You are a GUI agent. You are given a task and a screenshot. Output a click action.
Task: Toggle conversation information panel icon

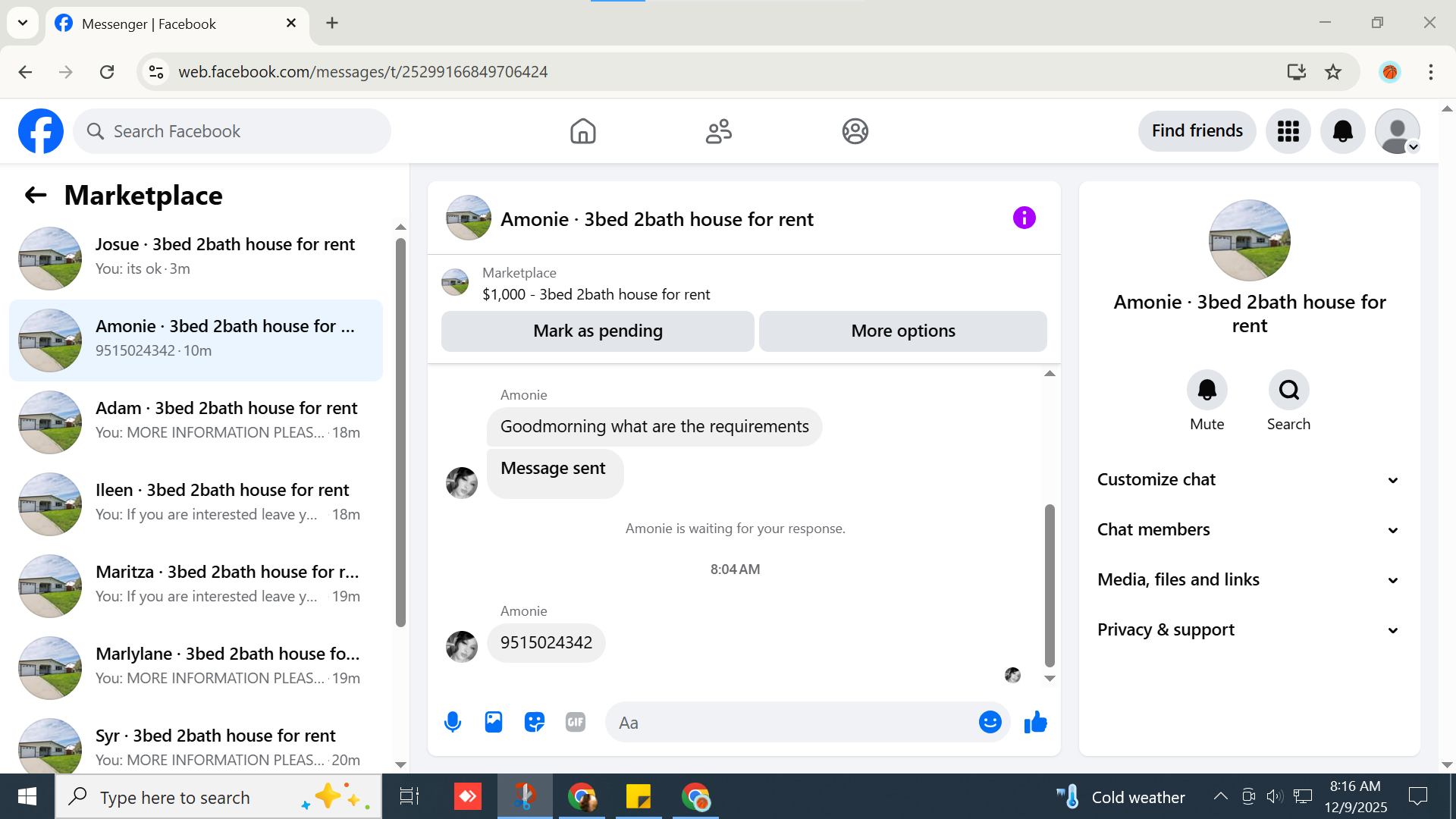(1024, 218)
